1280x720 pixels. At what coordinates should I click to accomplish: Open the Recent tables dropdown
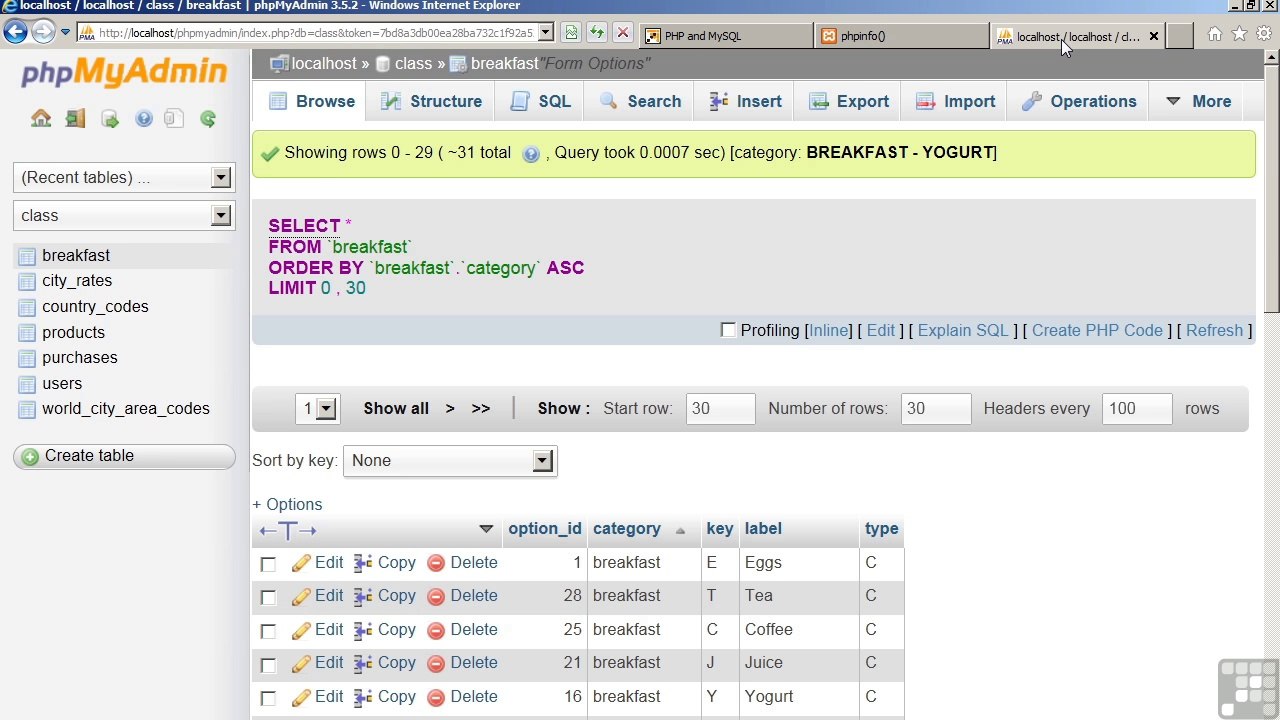124,177
